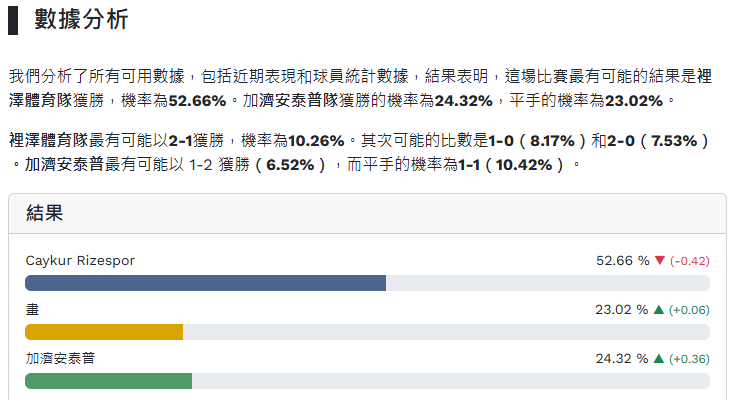Click the green 加濟安泰普 probability bar
The image size is (737, 400).
(x=108, y=380)
